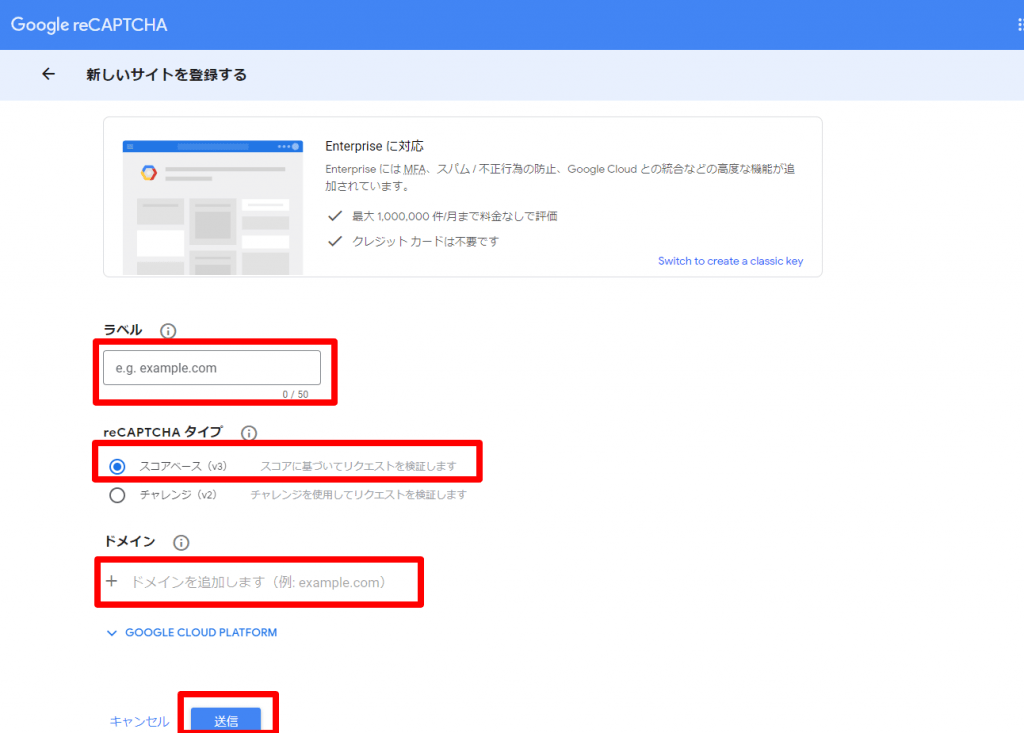
Task: Open the Switch to create a classic key link
Action: [730, 261]
